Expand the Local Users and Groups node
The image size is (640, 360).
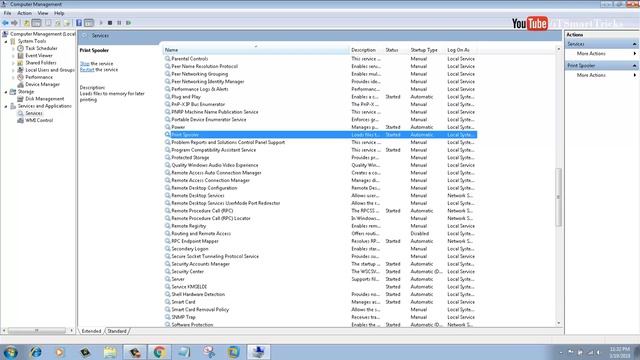[x=13, y=70]
